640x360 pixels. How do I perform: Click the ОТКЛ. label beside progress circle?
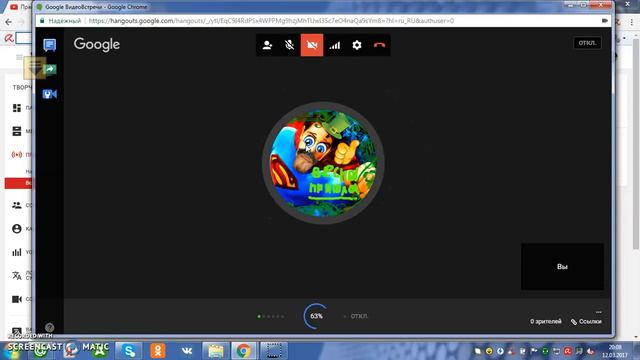pyautogui.click(x=359, y=316)
